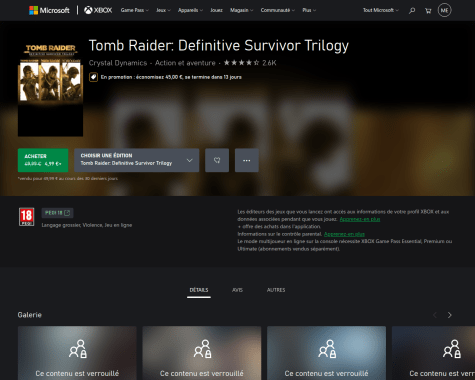
Task: Click the Tomb Raider: Definitive Survivor Trilogy title
Action: point(219,46)
